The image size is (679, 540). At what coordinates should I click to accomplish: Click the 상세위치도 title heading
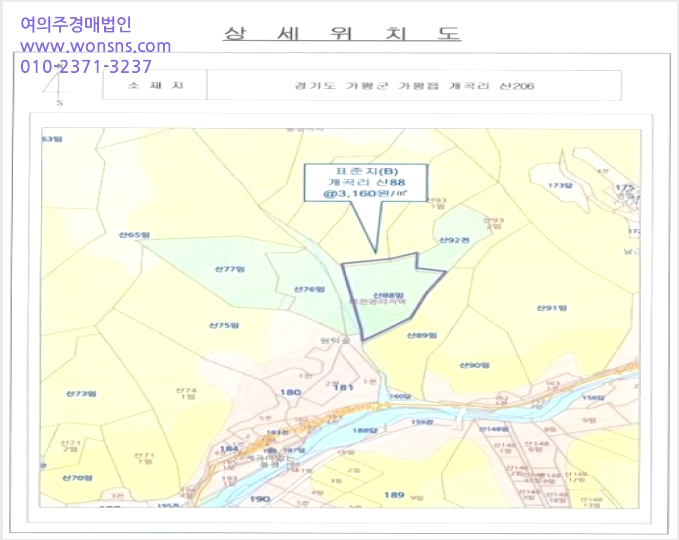tap(342, 33)
